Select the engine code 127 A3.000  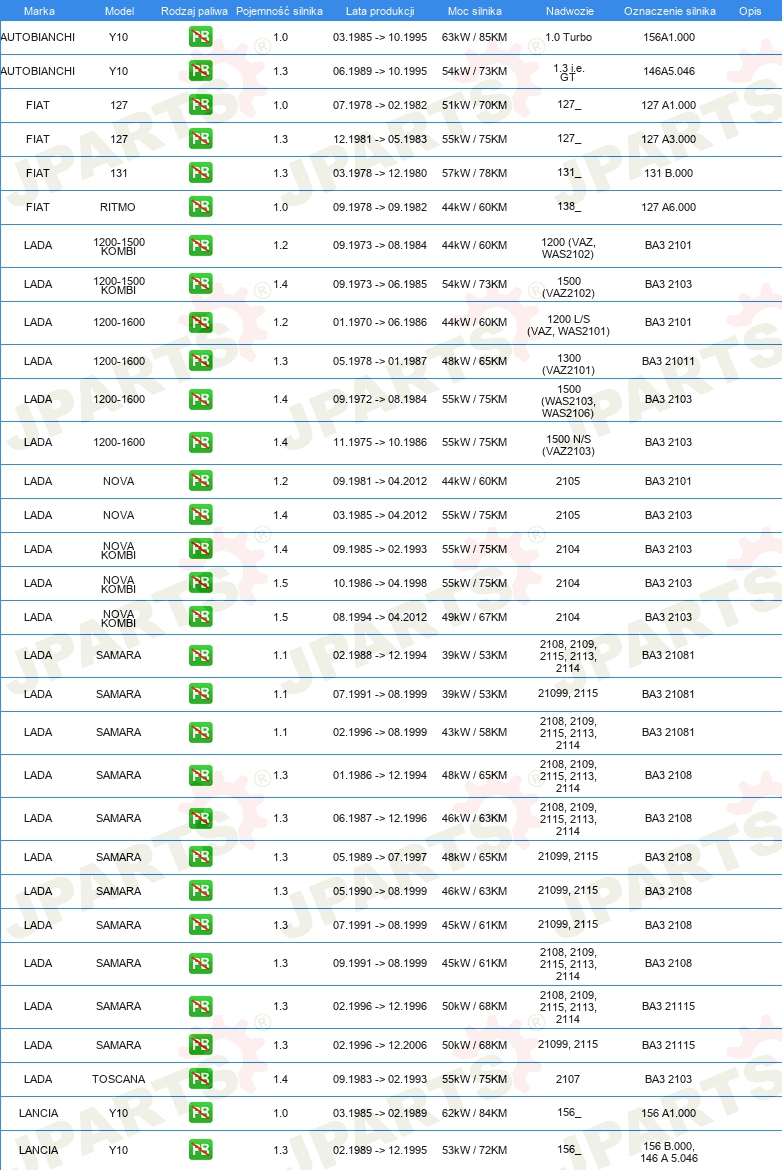coord(669,139)
